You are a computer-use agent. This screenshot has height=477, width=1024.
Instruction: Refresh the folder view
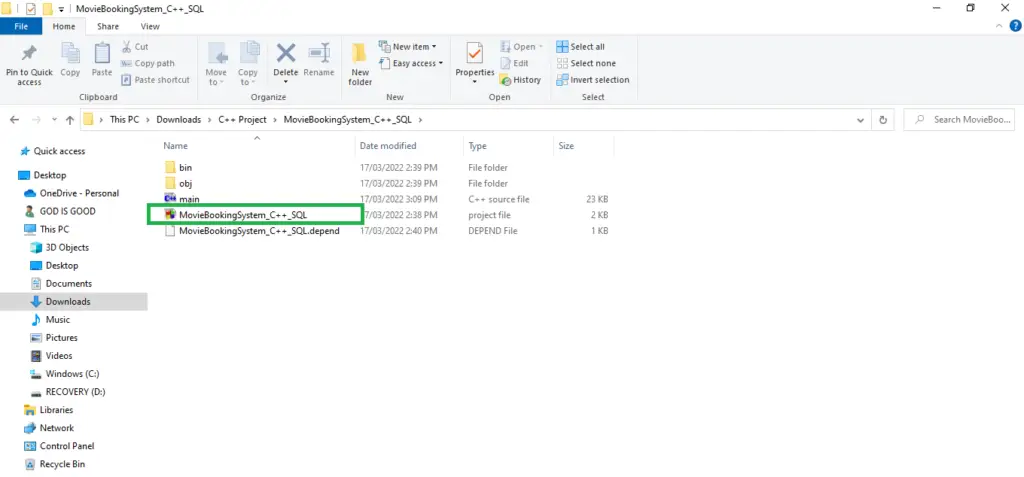(x=883, y=120)
